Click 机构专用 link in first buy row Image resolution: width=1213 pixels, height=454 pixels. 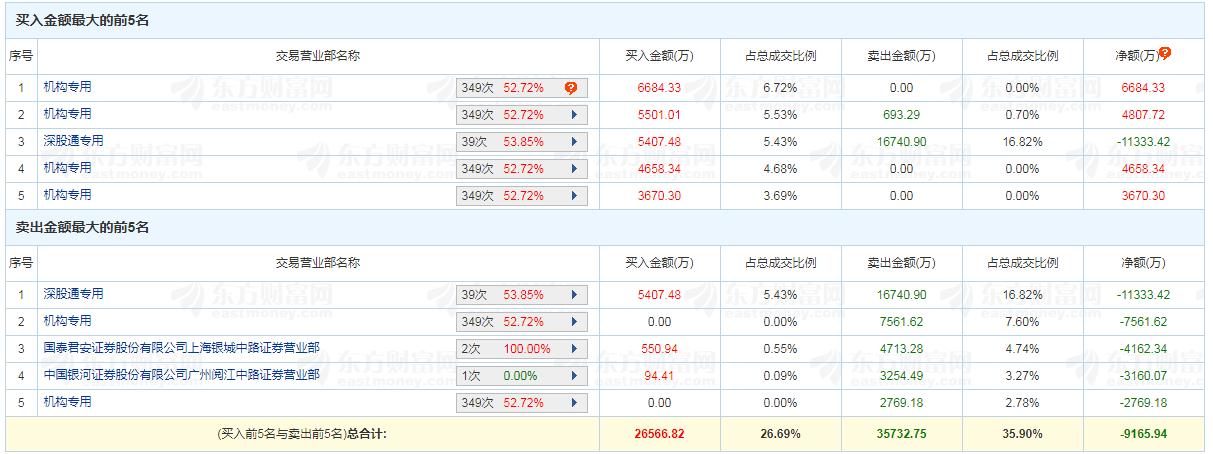coord(67,87)
